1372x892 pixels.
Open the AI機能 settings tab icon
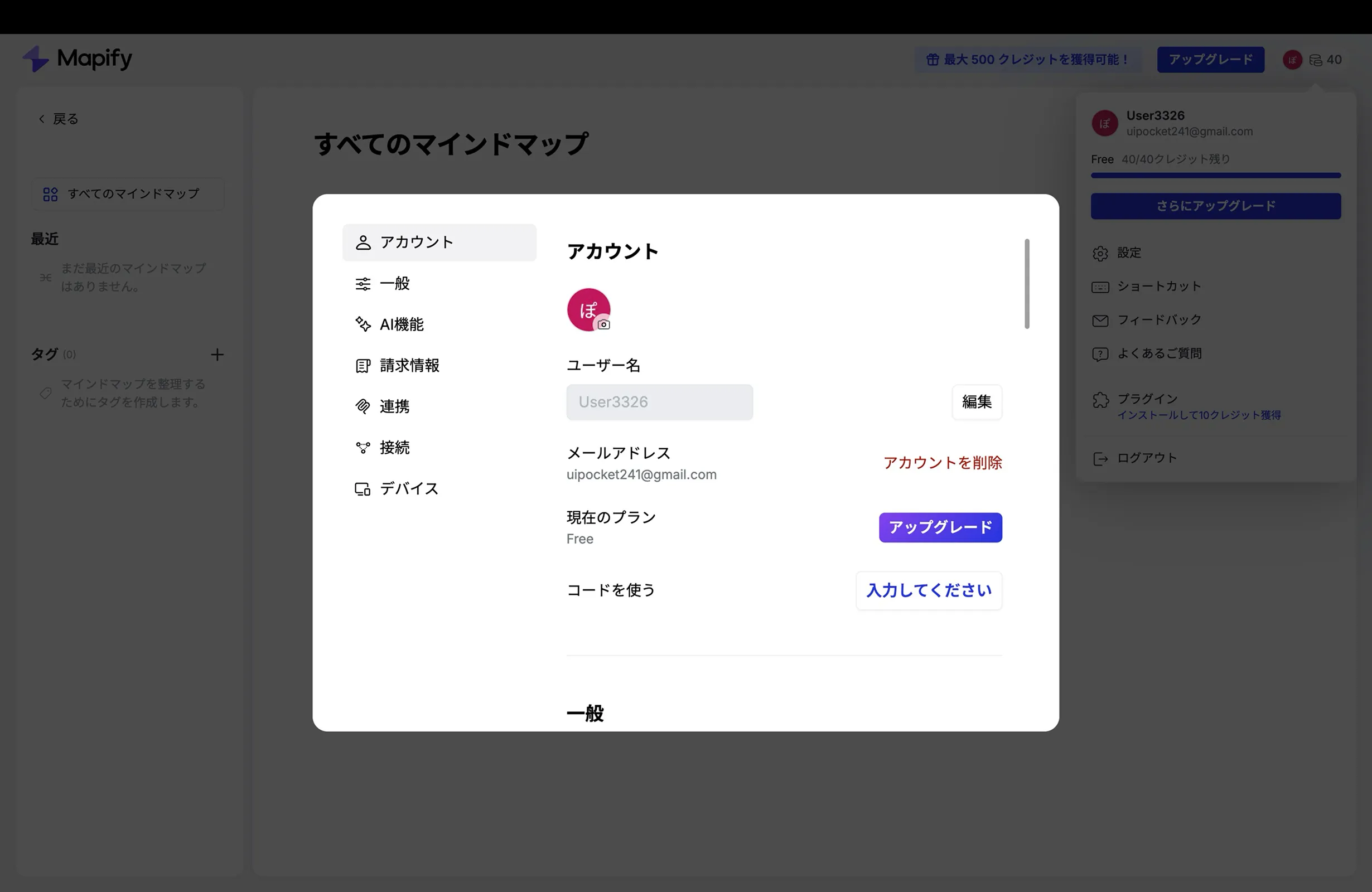tap(363, 324)
